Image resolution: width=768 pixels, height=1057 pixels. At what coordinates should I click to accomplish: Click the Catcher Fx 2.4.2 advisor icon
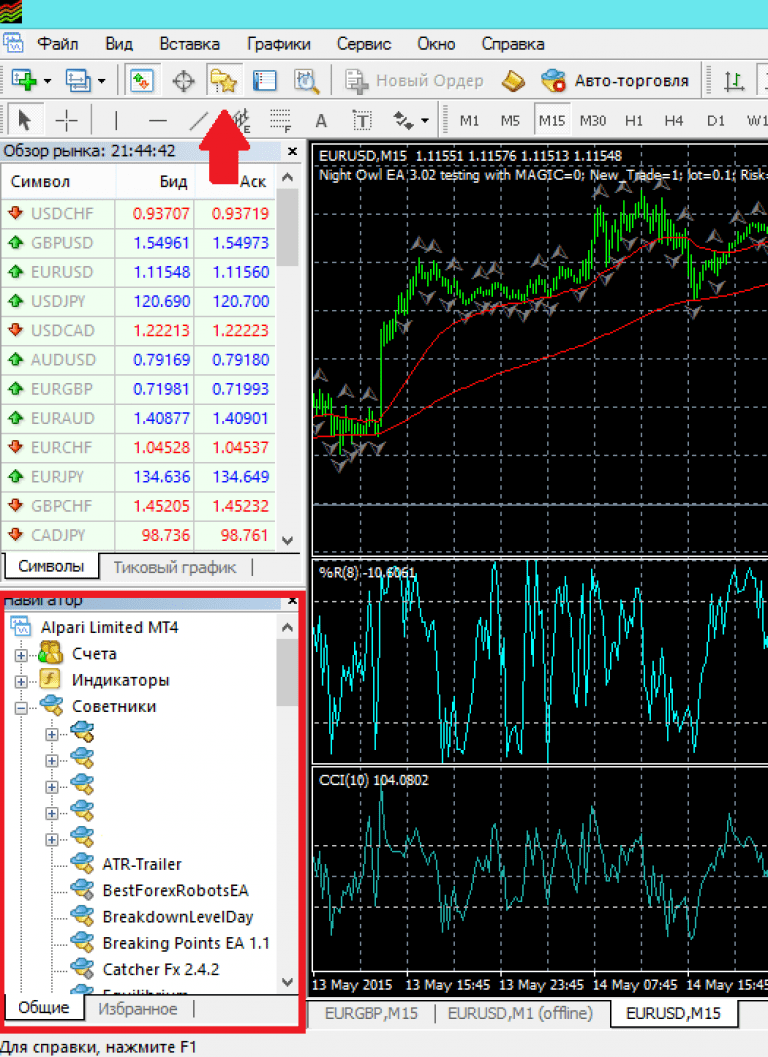[82, 969]
